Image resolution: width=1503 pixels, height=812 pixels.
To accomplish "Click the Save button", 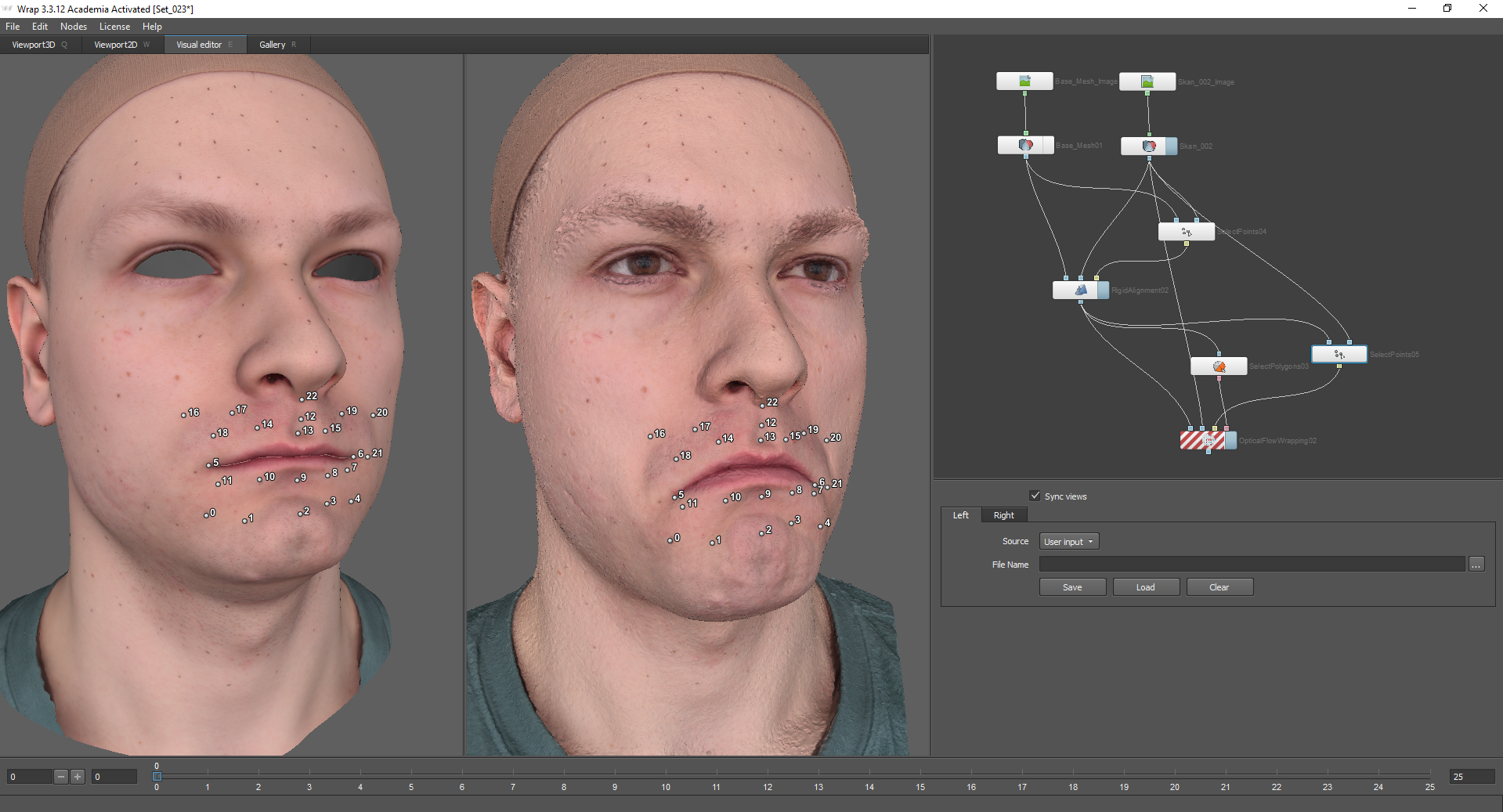I will [x=1072, y=587].
